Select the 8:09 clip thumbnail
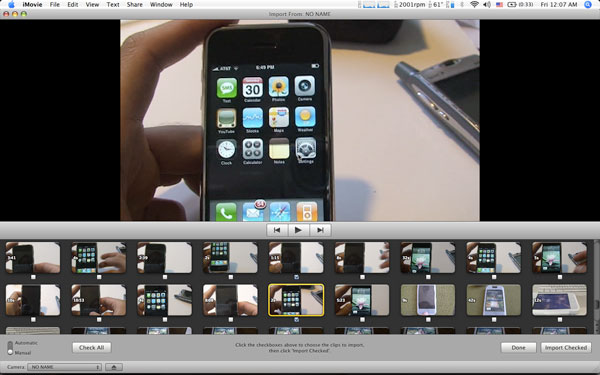 [230, 300]
